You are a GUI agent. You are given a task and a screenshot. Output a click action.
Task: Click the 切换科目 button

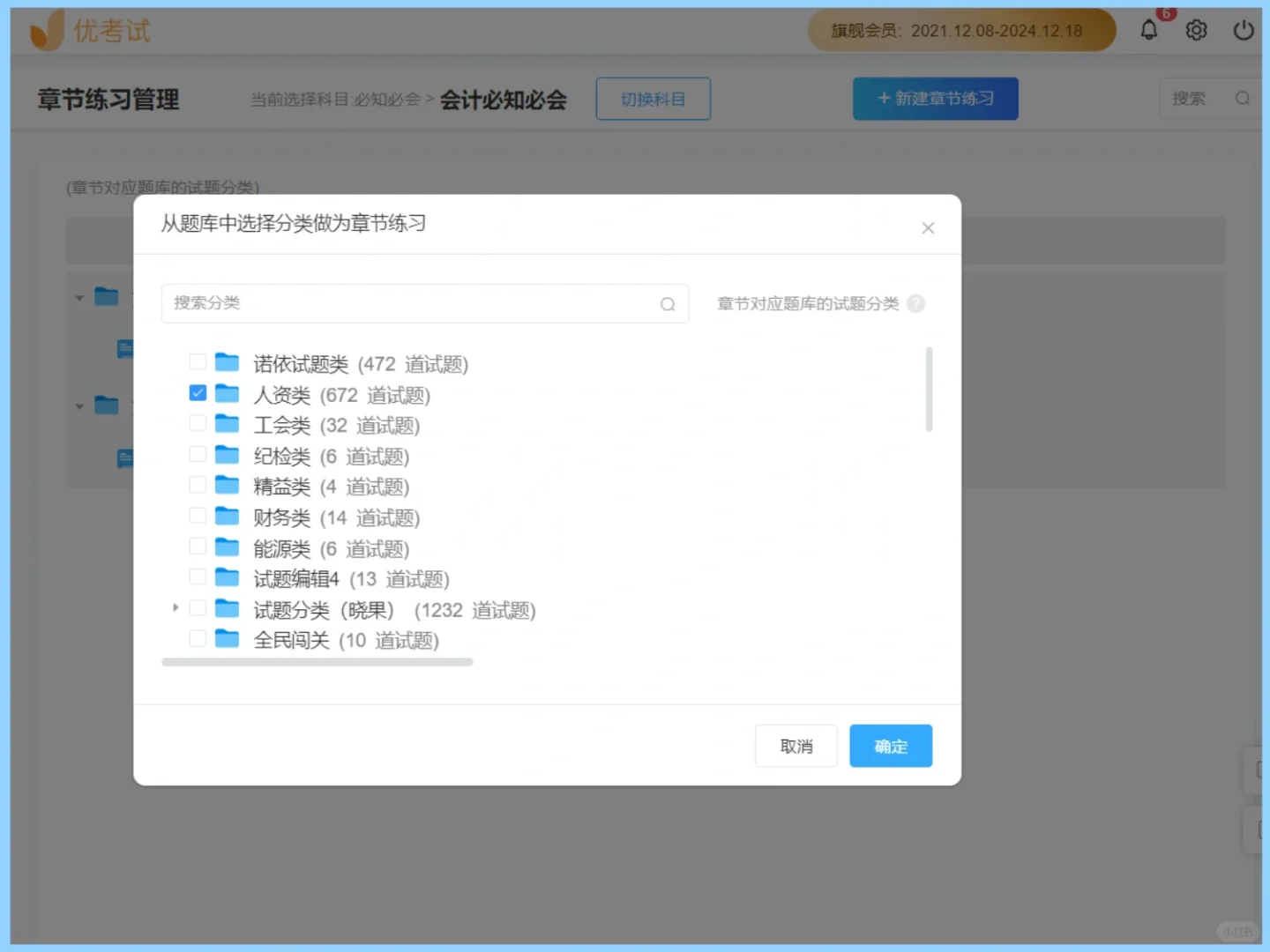653,98
